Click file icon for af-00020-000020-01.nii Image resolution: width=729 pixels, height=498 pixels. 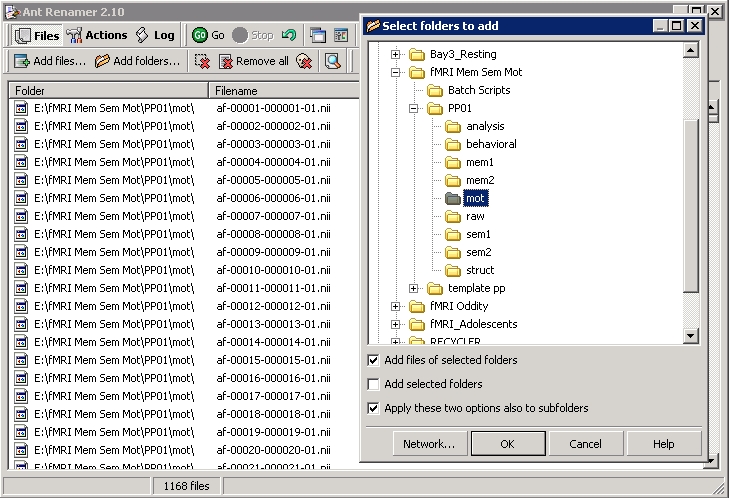pyautogui.click(x=21, y=451)
